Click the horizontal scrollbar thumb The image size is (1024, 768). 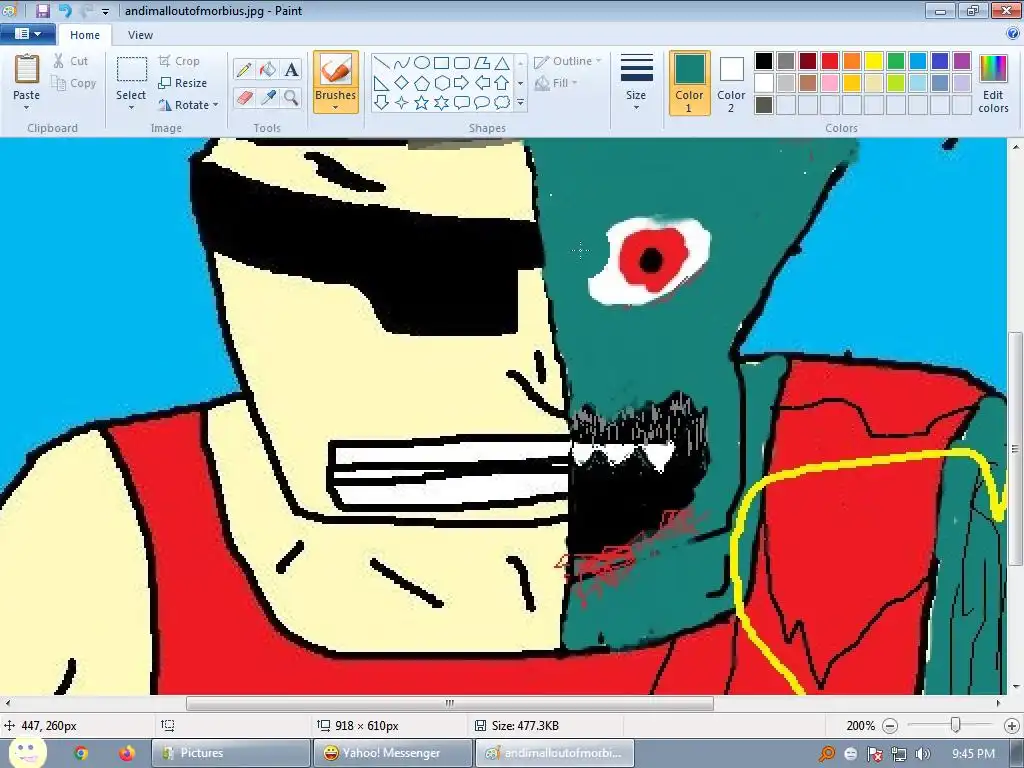[x=449, y=703]
